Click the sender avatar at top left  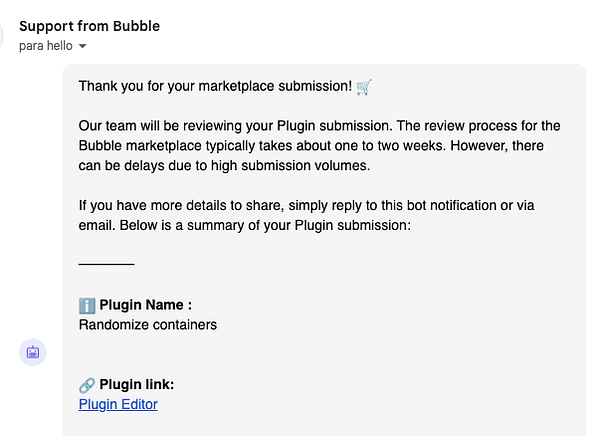pos(3,37)
